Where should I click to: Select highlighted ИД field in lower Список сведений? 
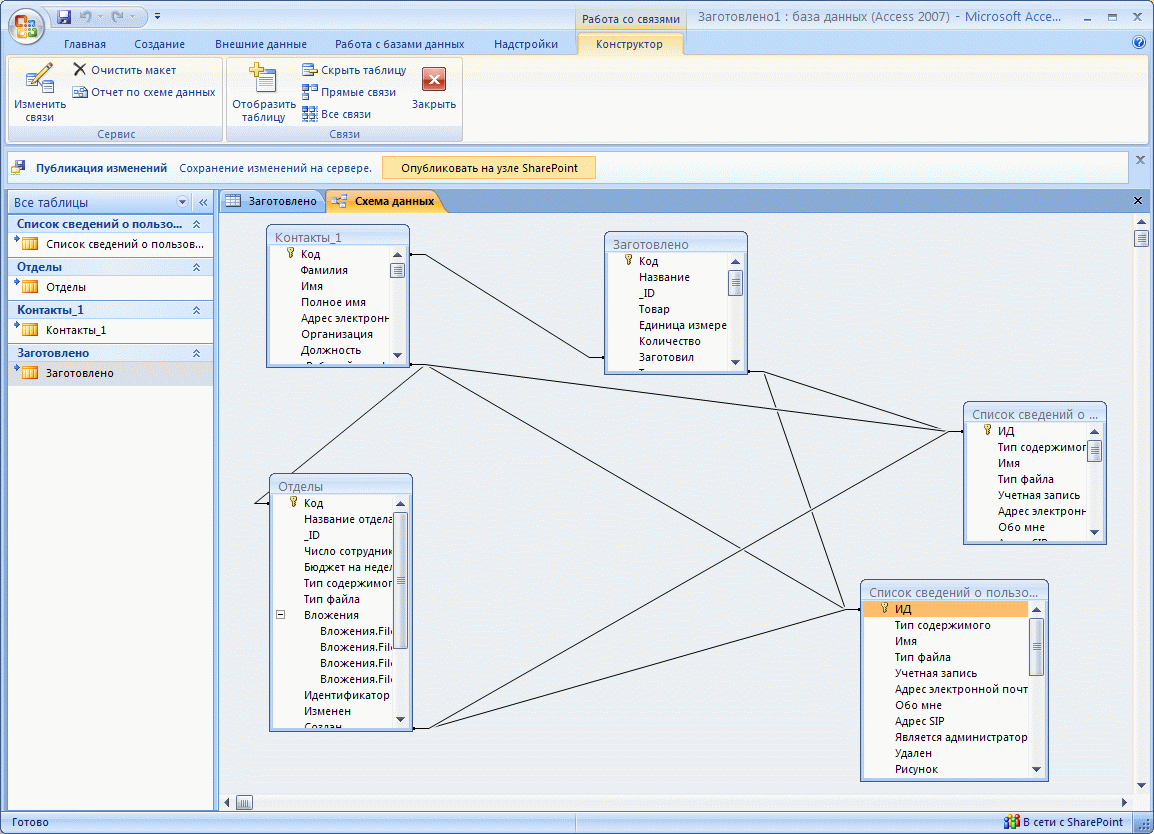coord(946,609)
